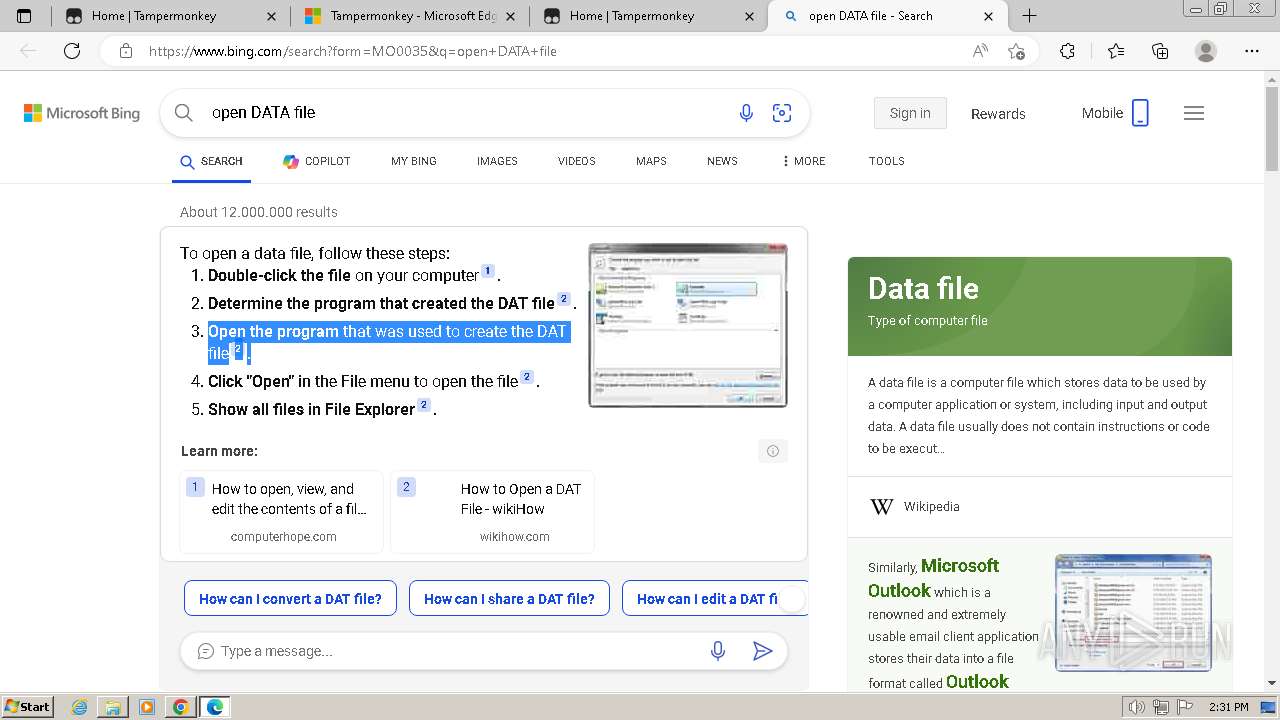
Task: Start voice search with microphone icon
Action: [746, 113]
